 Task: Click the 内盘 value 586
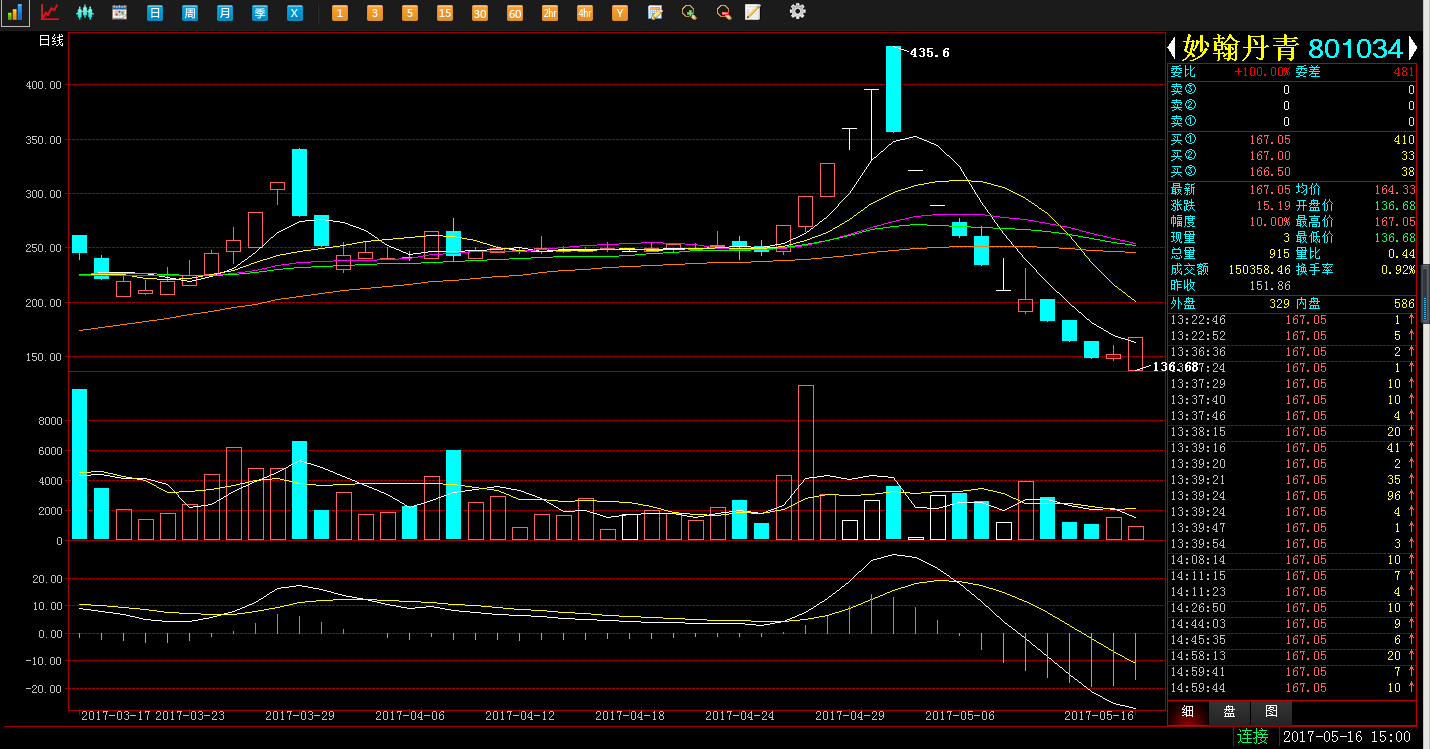pyautogui.click(x=1404, y=302)
